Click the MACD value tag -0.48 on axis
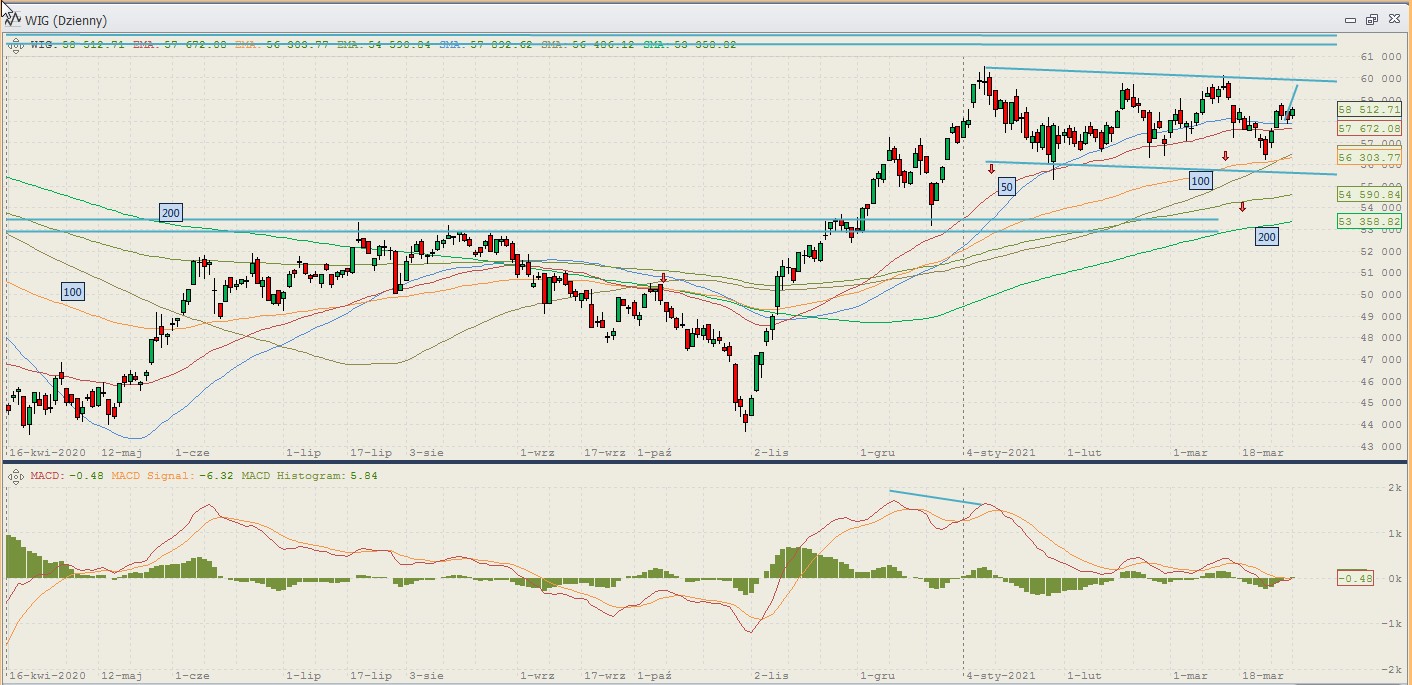This screenshot has height=685, width=1412. click(1354, 578)
